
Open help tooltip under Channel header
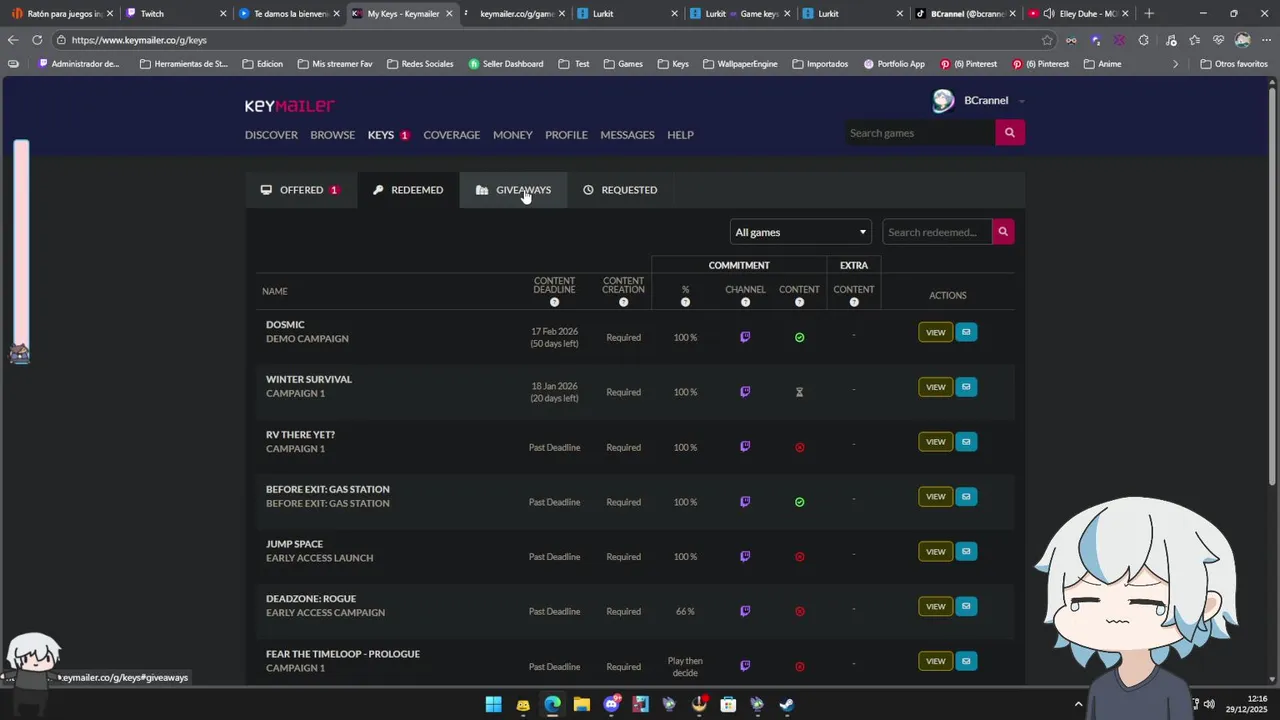[x=745, y=303]
